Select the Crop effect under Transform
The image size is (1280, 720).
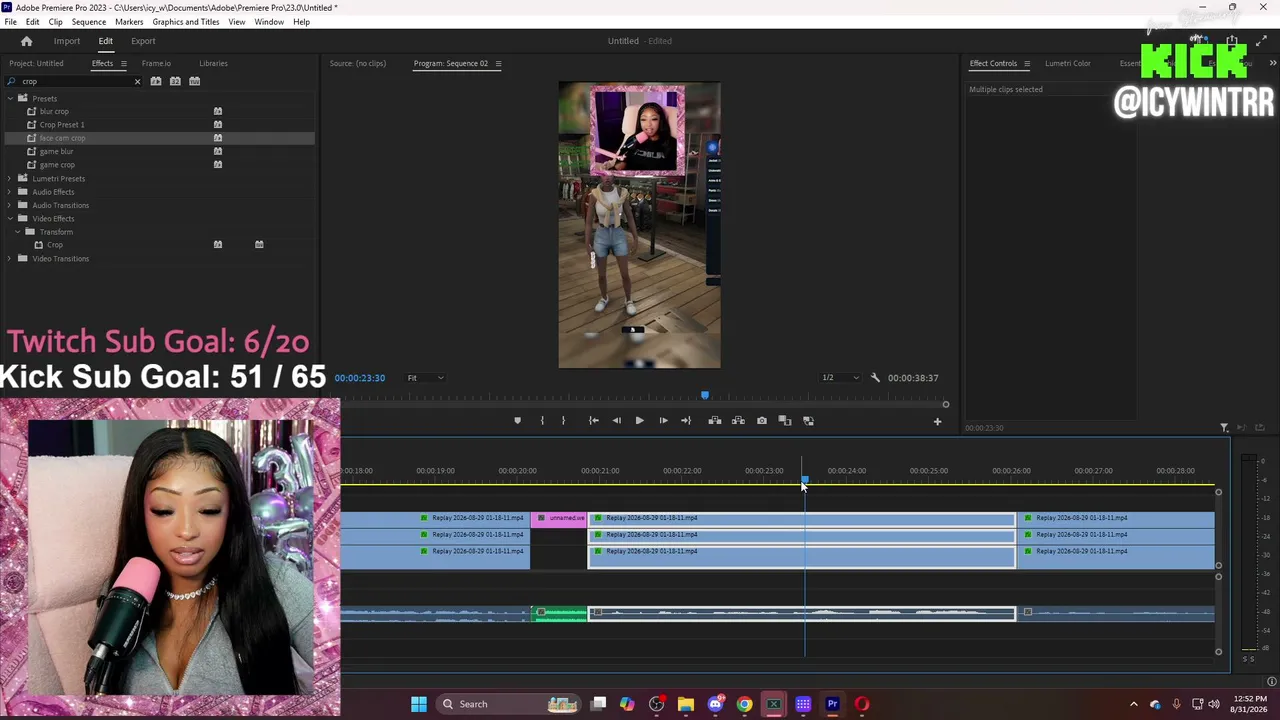pos(55,245)
